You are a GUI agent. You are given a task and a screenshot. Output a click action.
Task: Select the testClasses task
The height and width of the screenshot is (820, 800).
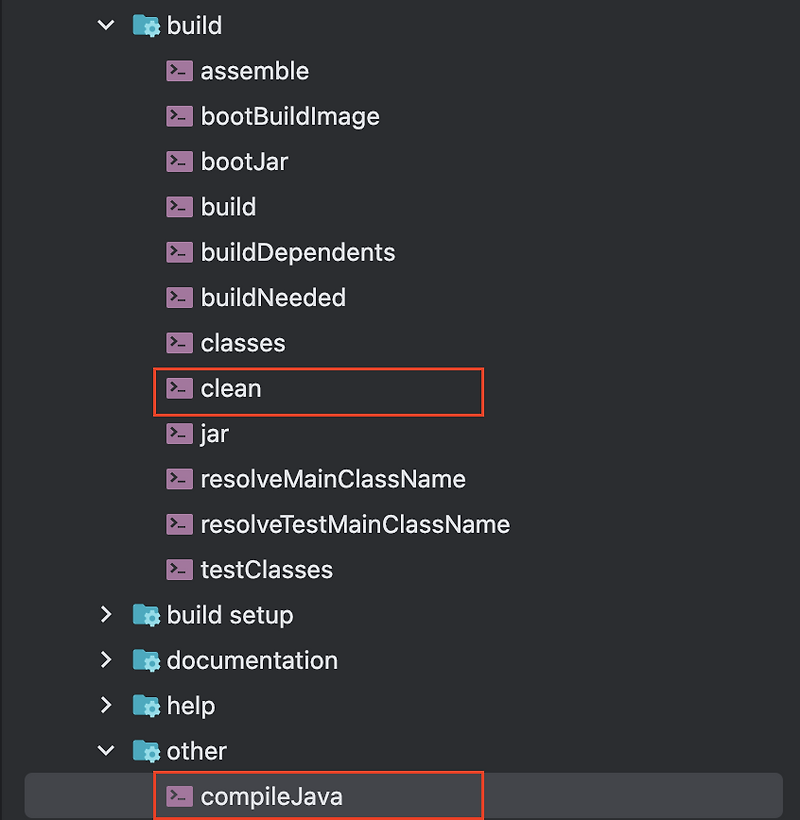pyautogui.click(x=266, y=570)
